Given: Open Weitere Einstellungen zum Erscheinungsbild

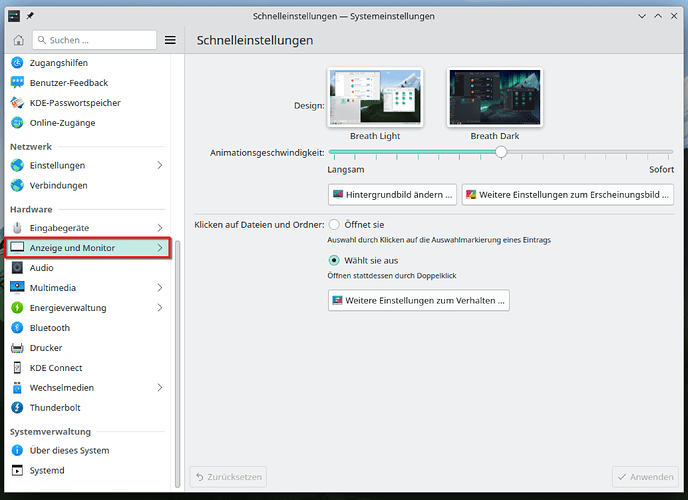Looking at the screenshot, I should 567,195.
